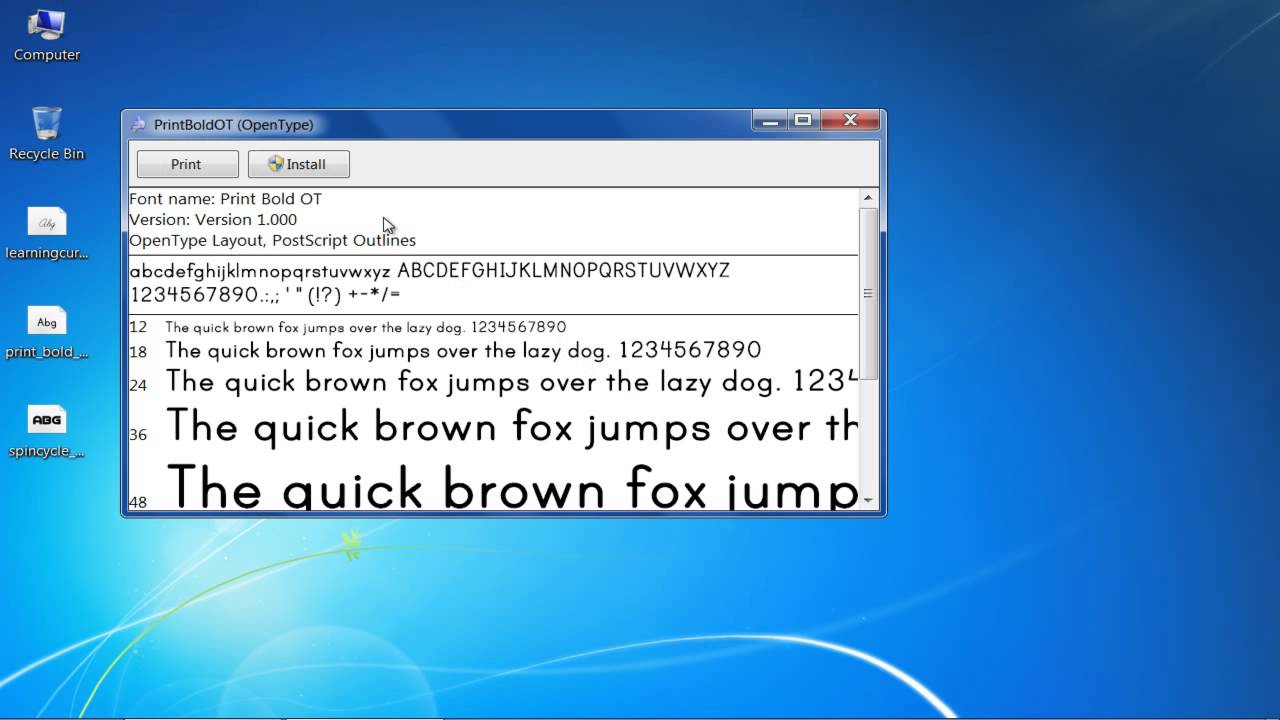Close the PrintBoldOT font viewer window
1280x720 pixels.
(x=850, y=121)
